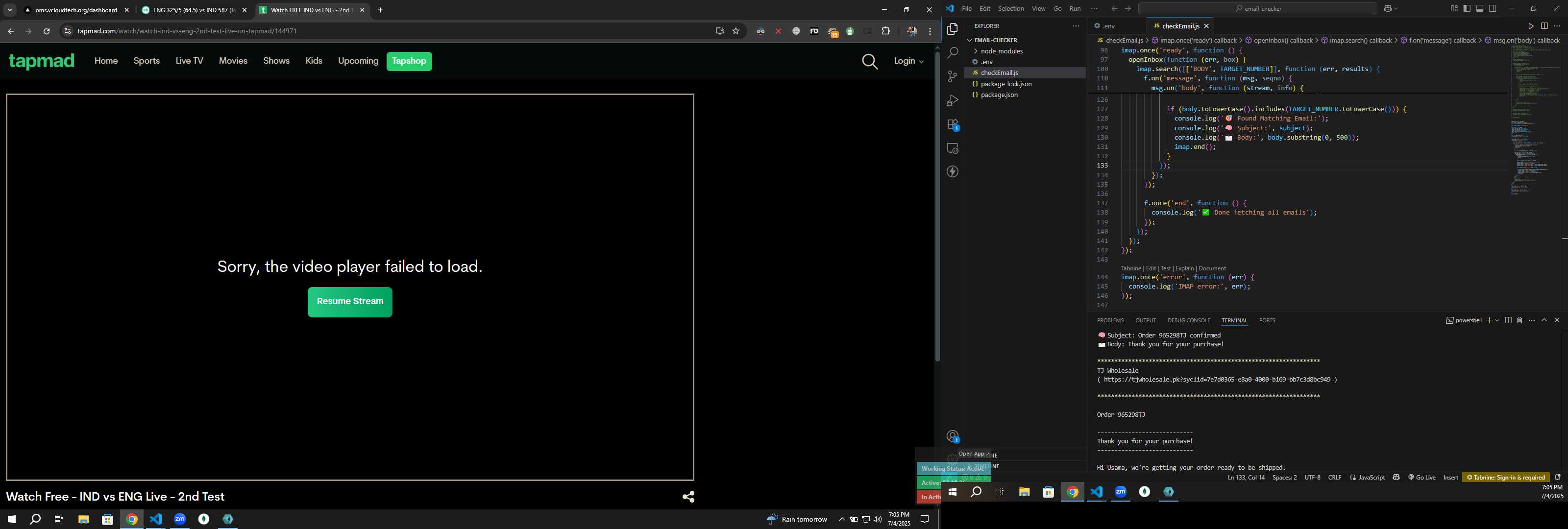This screenshot has height=529, width=1568.
Task: Open Extensions view in VS Code activity bar
Action: click(953, 125)
